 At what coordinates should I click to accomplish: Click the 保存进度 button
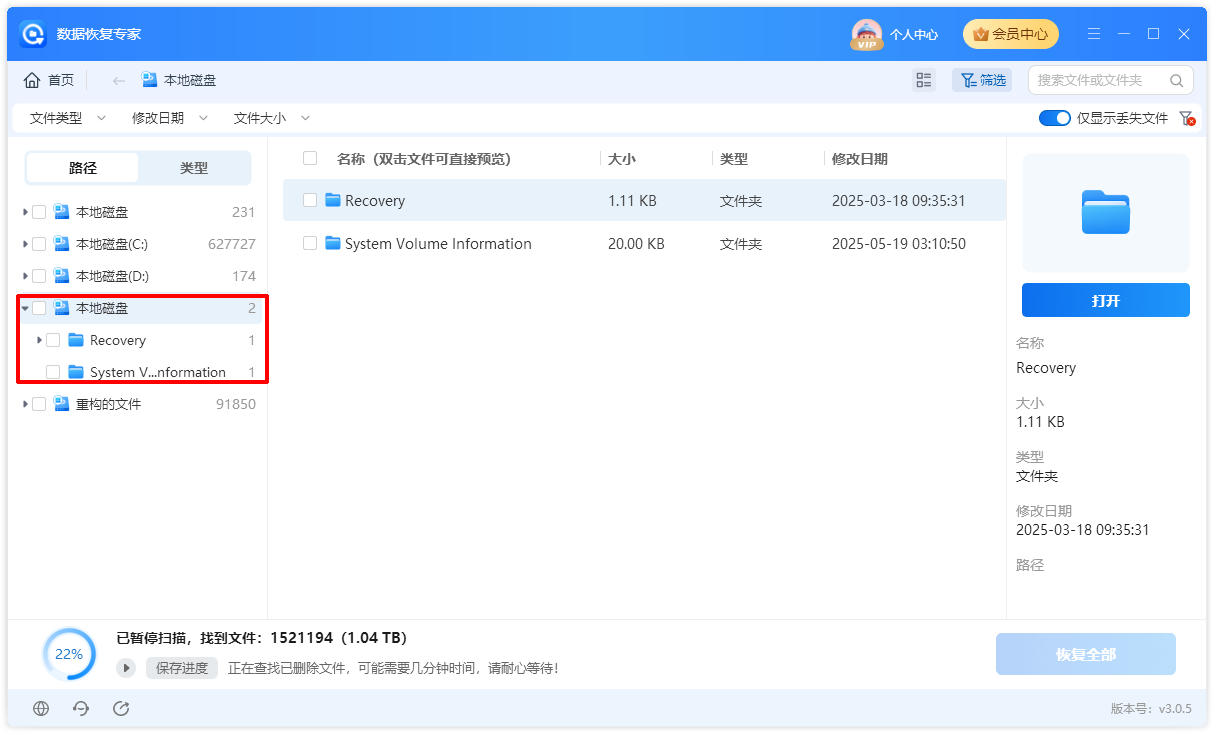coord(182,668)
